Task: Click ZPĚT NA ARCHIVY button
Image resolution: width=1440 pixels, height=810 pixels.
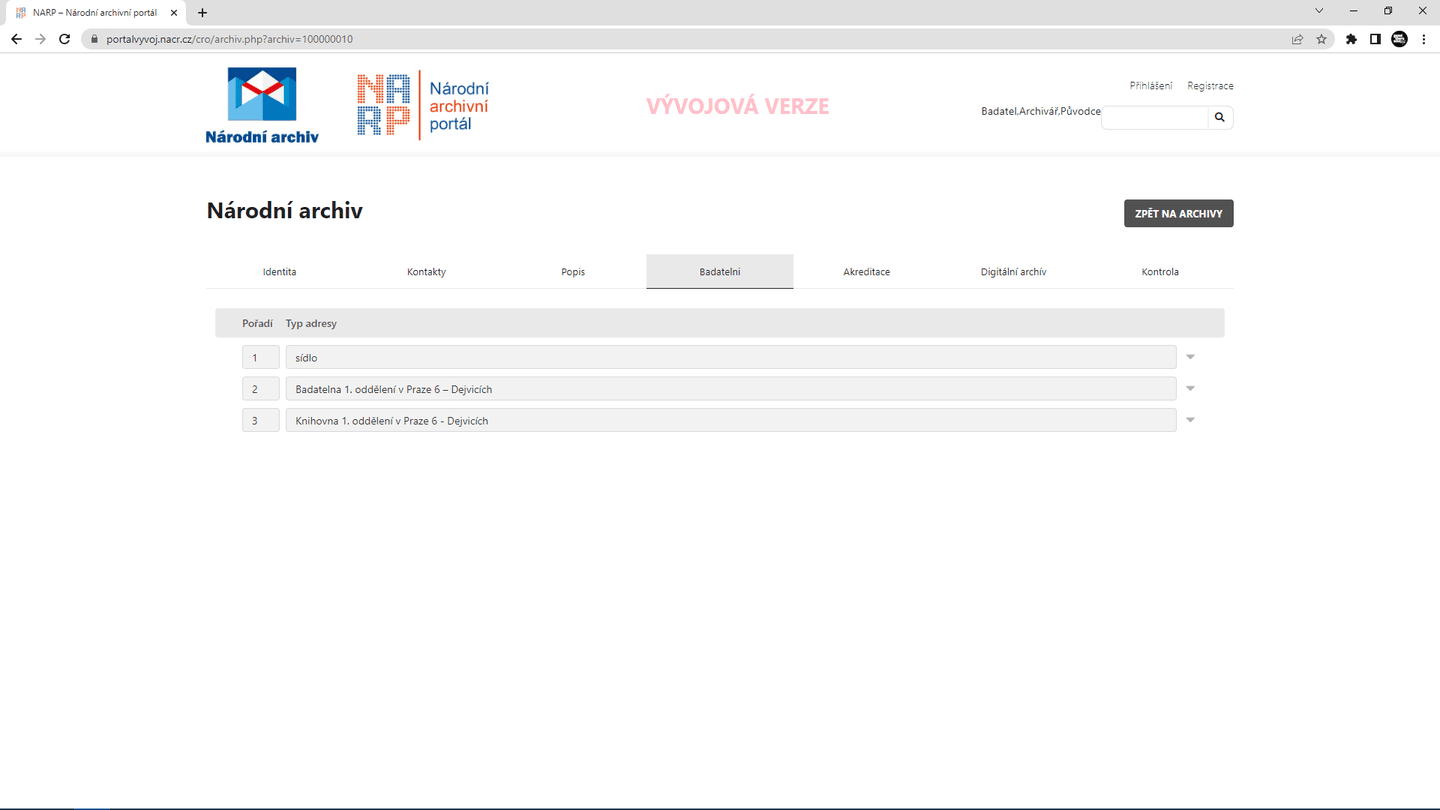Action: pyautogui.click(x=1179, y=214)
